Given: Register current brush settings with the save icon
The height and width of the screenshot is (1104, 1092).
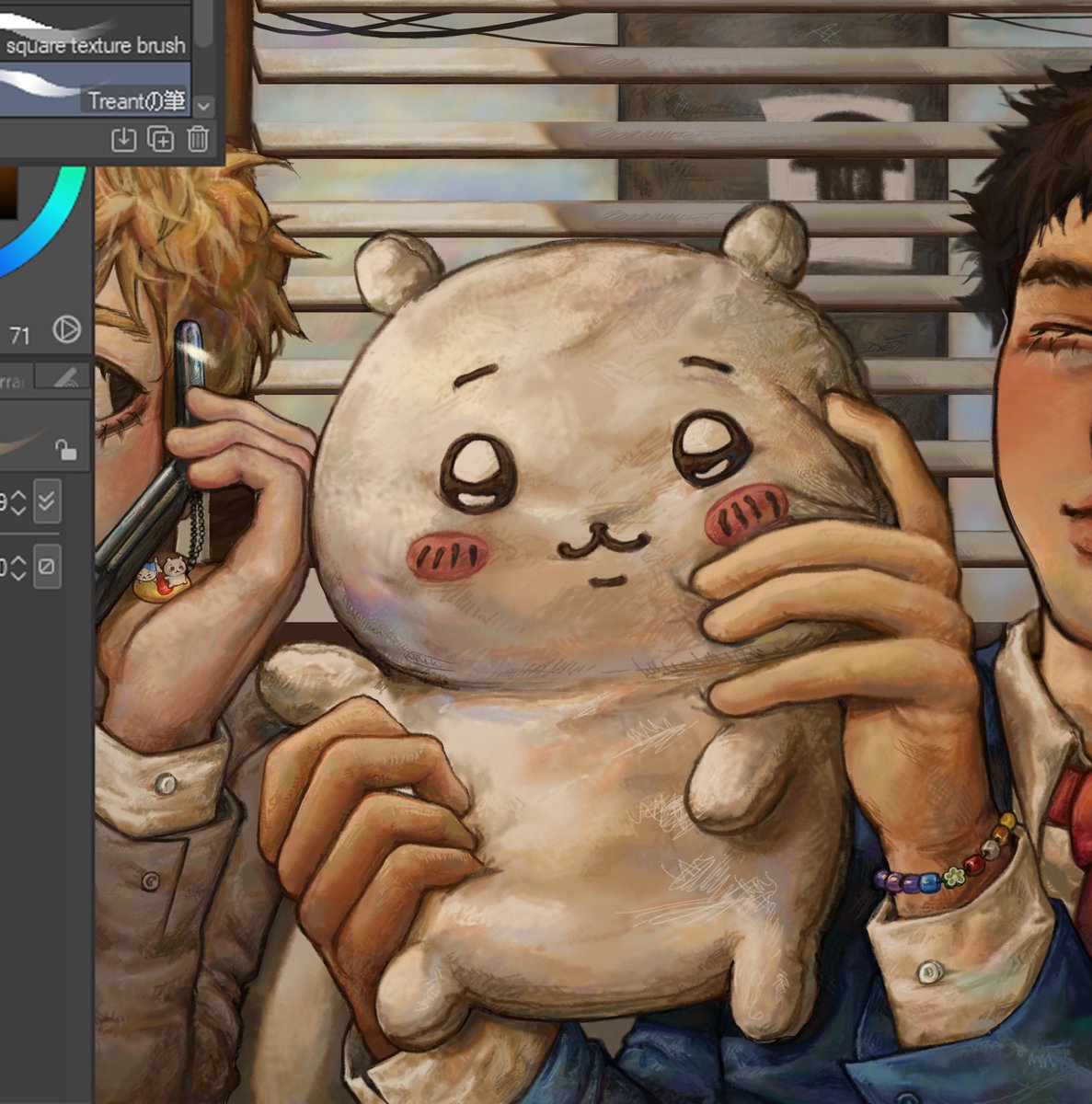Looking at the screenshot, I should click(123, 138).
